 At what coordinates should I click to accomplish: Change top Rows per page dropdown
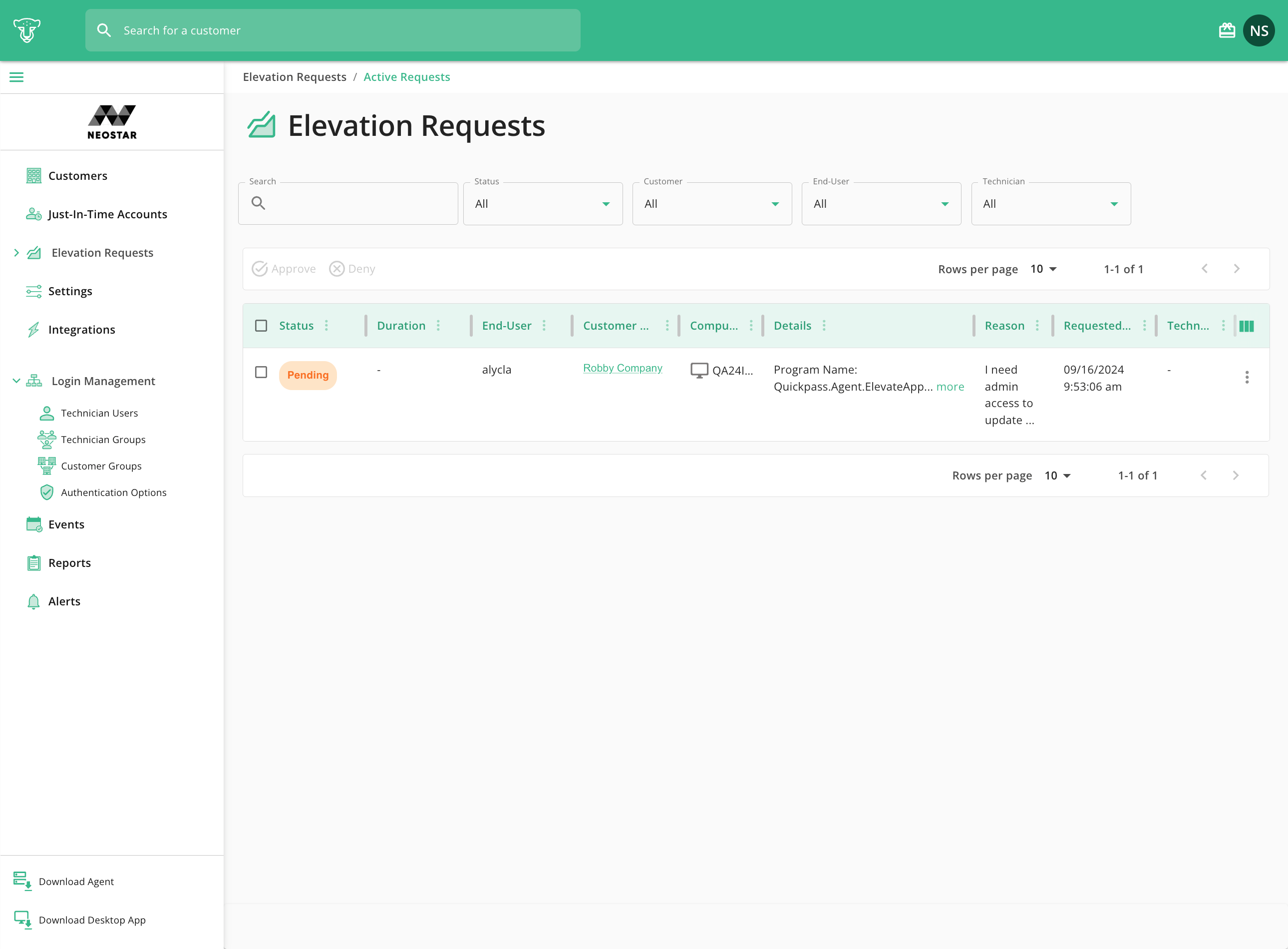click(1043, 269)
